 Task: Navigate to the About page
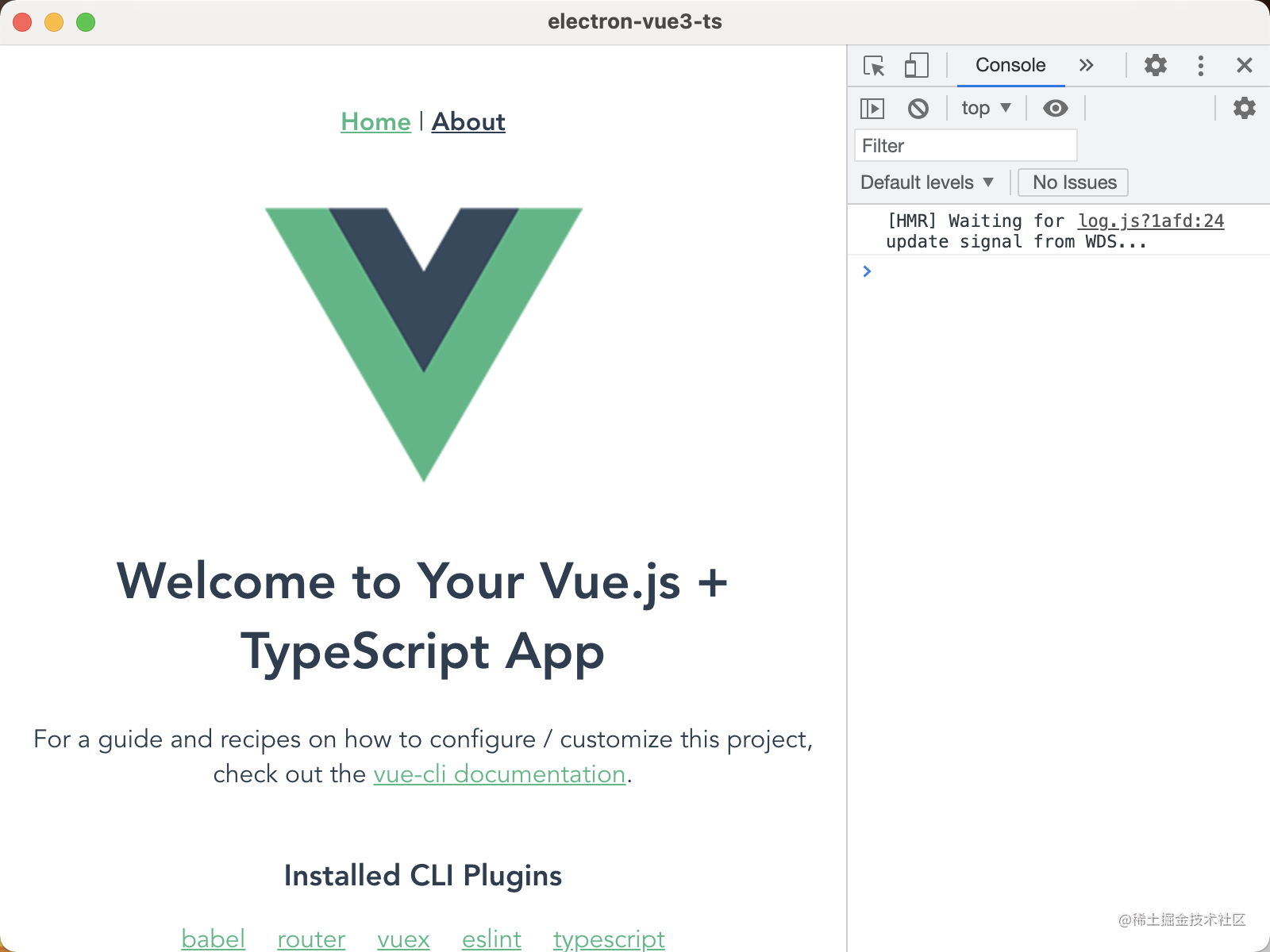(468, 122)
